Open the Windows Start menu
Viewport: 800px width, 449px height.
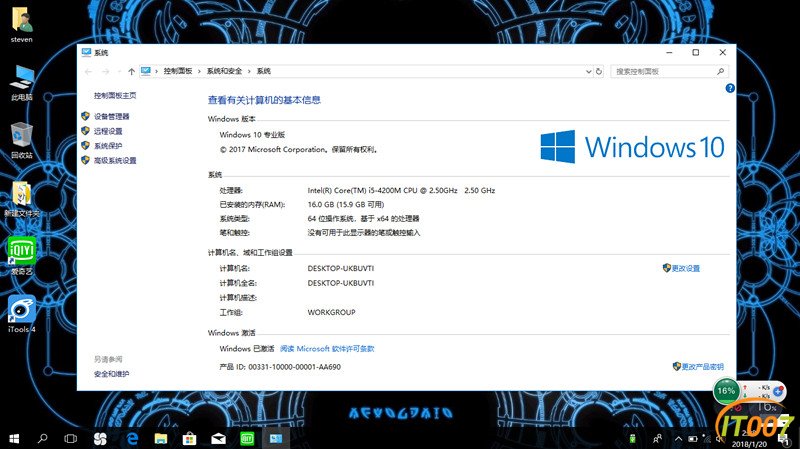click(x=14, y=439)
